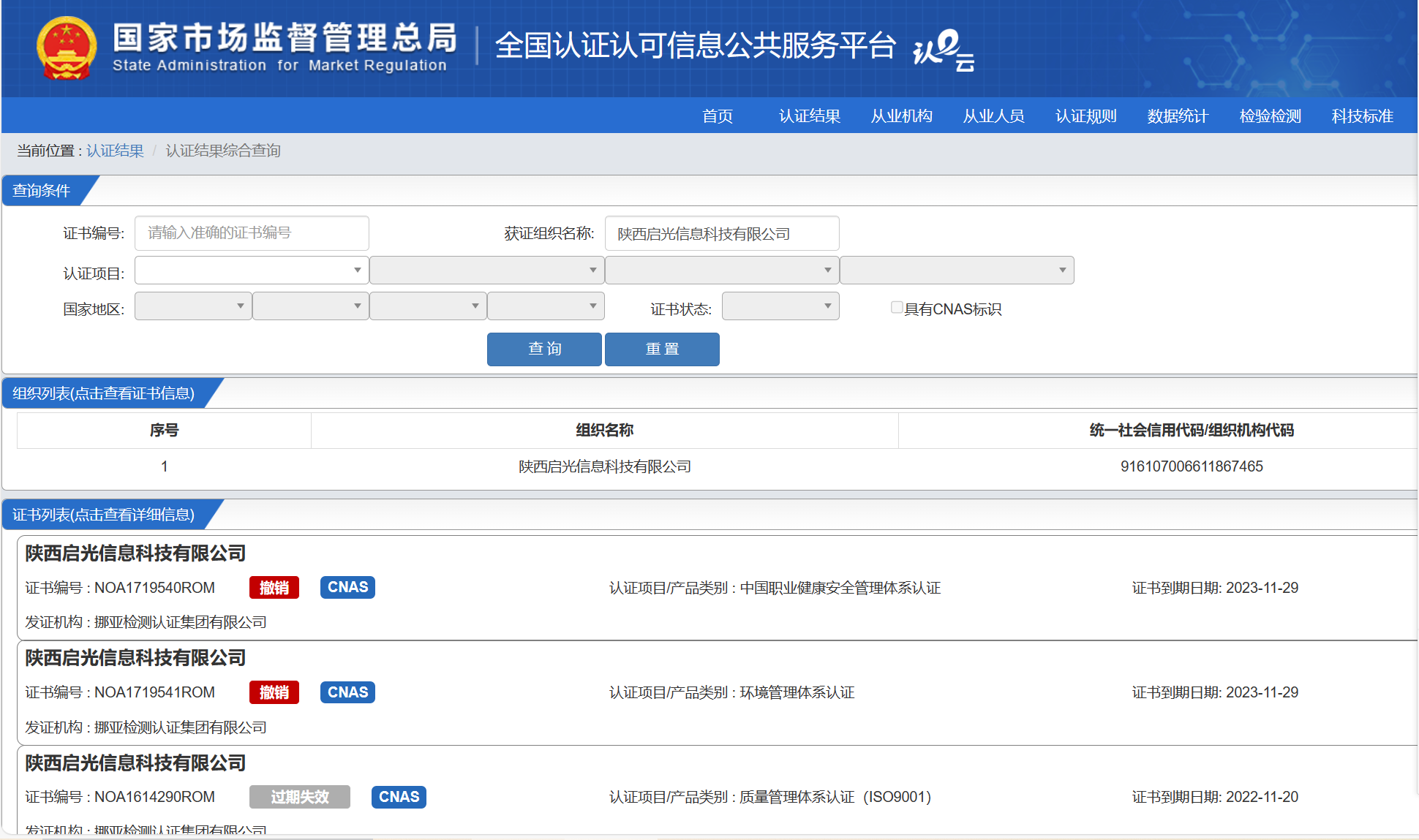Click the 序号 column header

[x=165, y=431]
